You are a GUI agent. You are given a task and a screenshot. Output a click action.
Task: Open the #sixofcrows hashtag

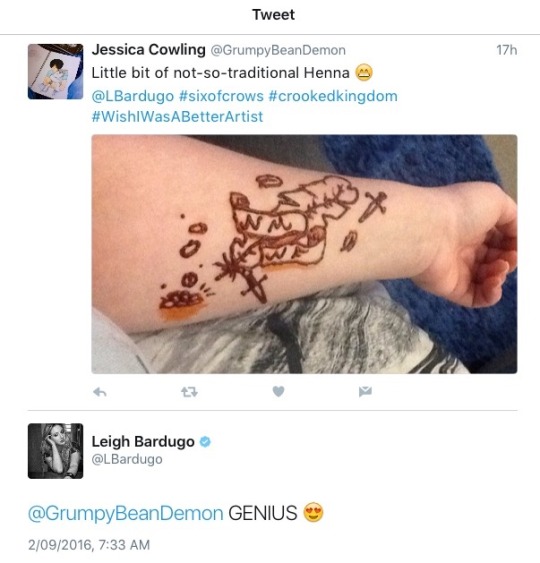tap(221, 96)
